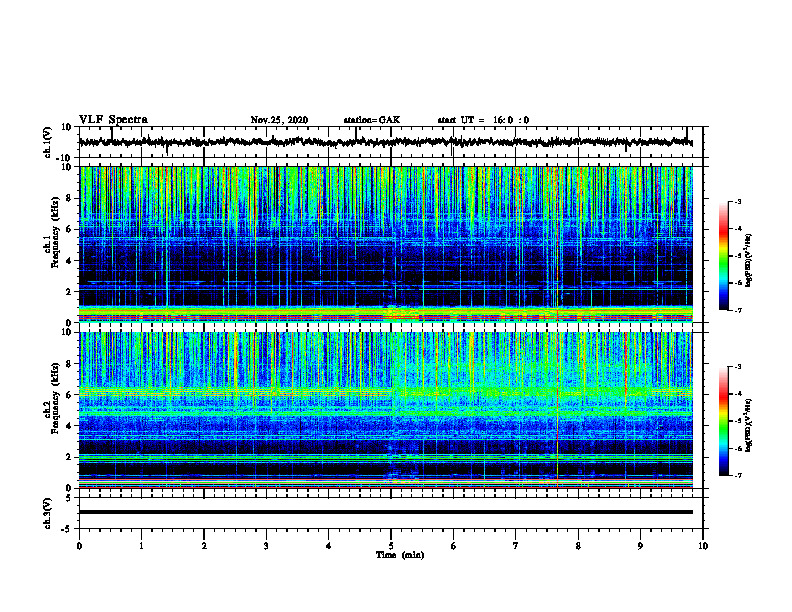
Task: Click the "6" tick on the time axis
Action: coord(454,546)
